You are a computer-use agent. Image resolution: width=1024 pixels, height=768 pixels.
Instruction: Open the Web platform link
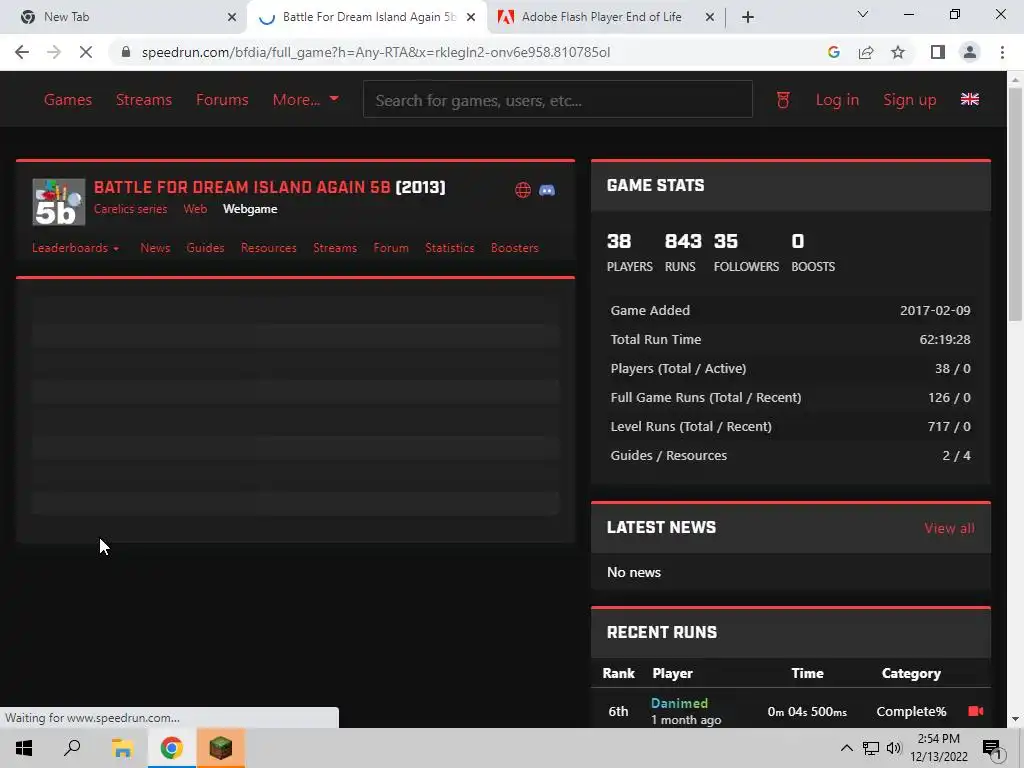pos(195,209)
